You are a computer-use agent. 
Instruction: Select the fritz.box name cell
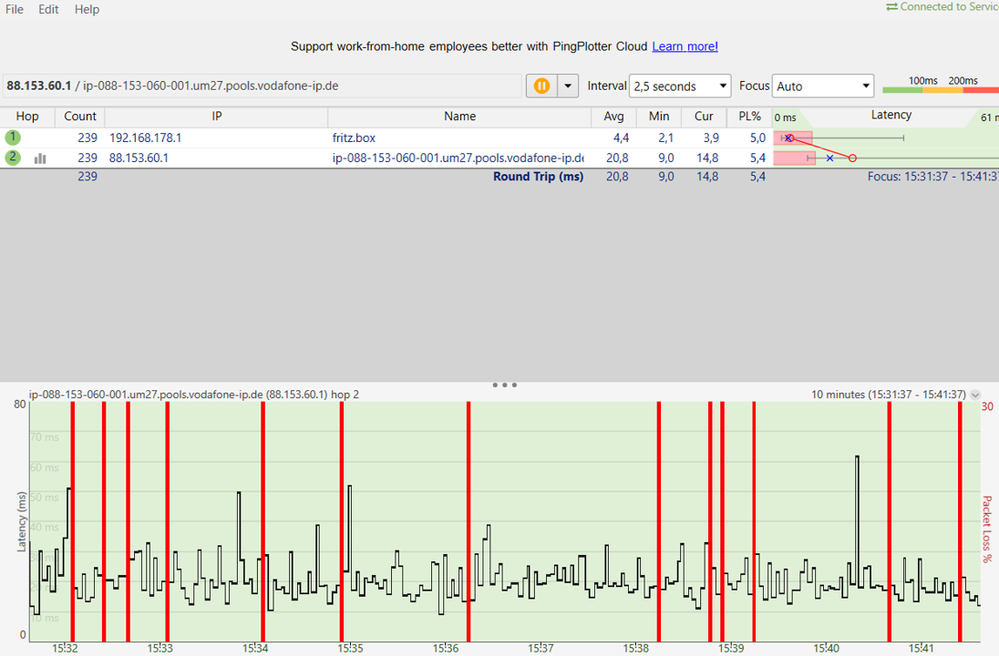click(354, 138)
